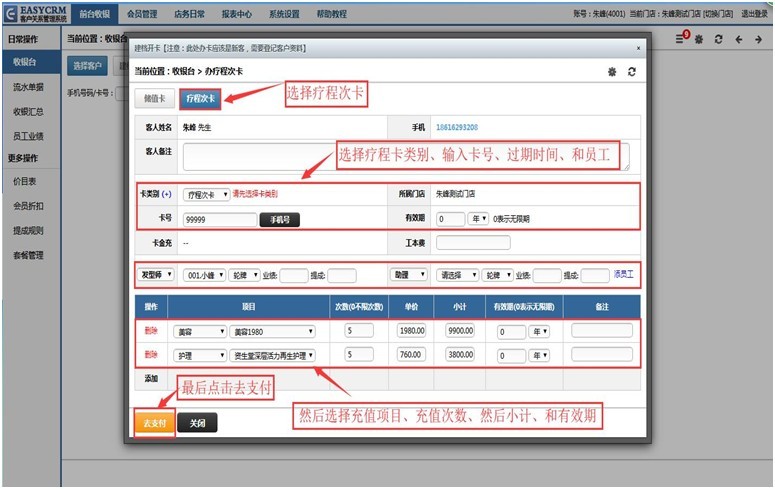The image size is (775, 489).
Task: Select 会员折扣 in the sidebar
Action: (28, 206)
